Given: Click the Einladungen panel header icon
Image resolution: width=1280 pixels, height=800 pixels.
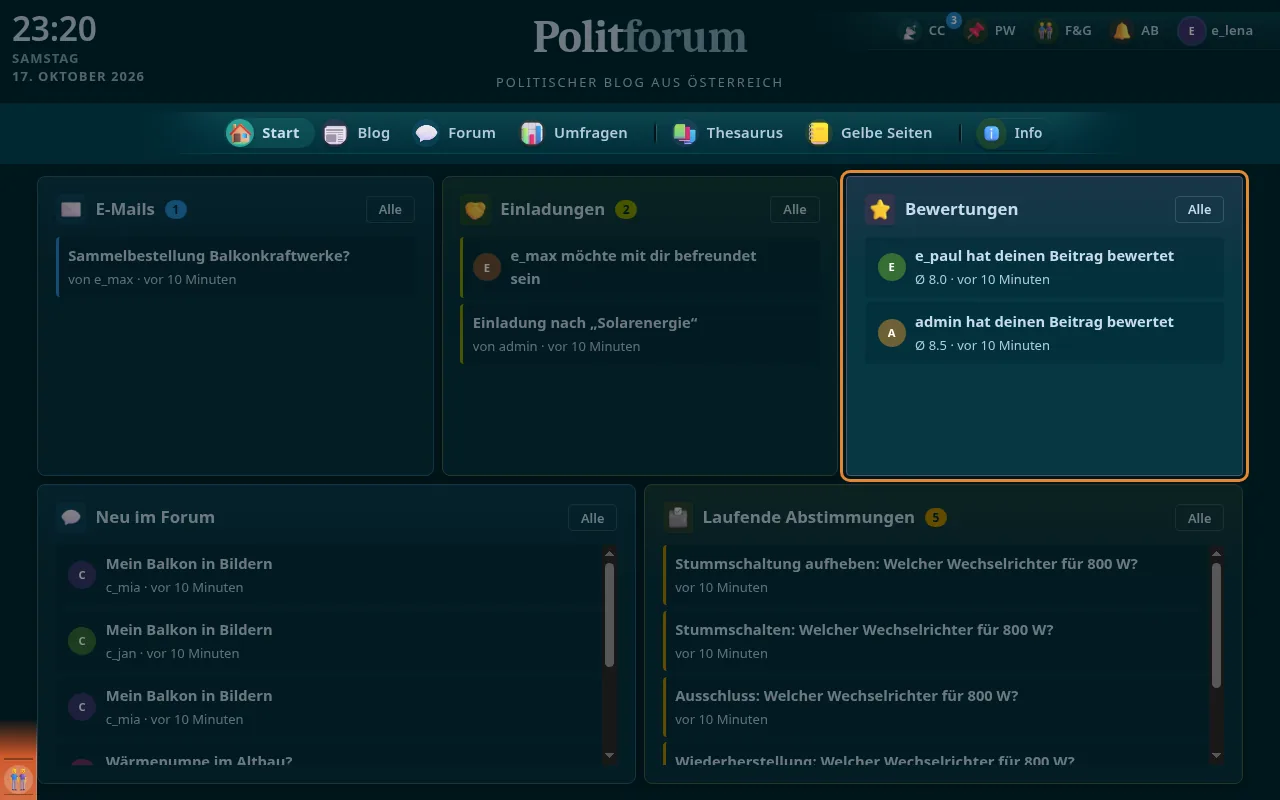Looking at the screenshot, I should click(475, 209).
